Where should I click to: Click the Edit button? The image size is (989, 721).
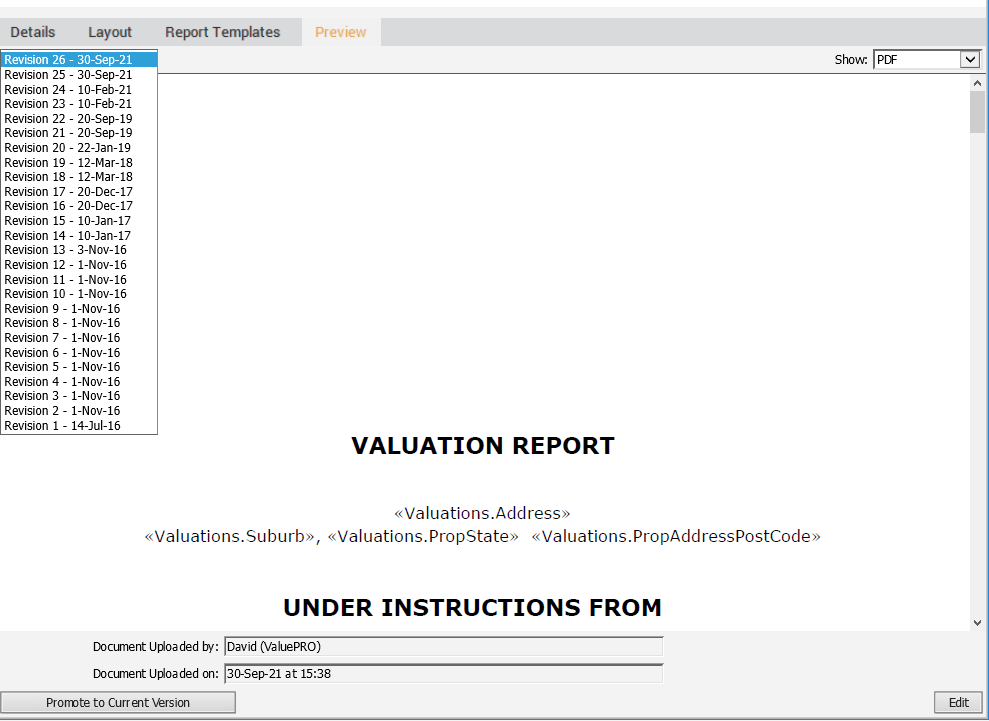(959, 703)
